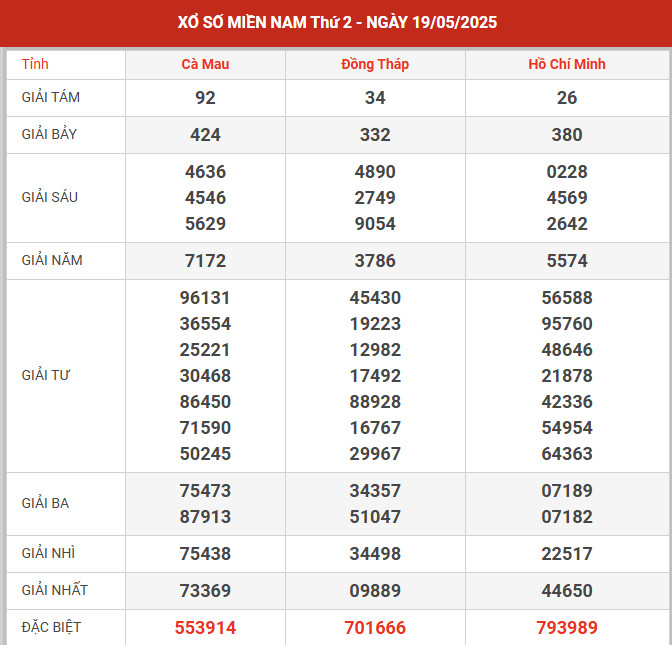Viewport: 672px width, 645px height.
Task: Click giải tư number 54954
Action: [567, 428]
